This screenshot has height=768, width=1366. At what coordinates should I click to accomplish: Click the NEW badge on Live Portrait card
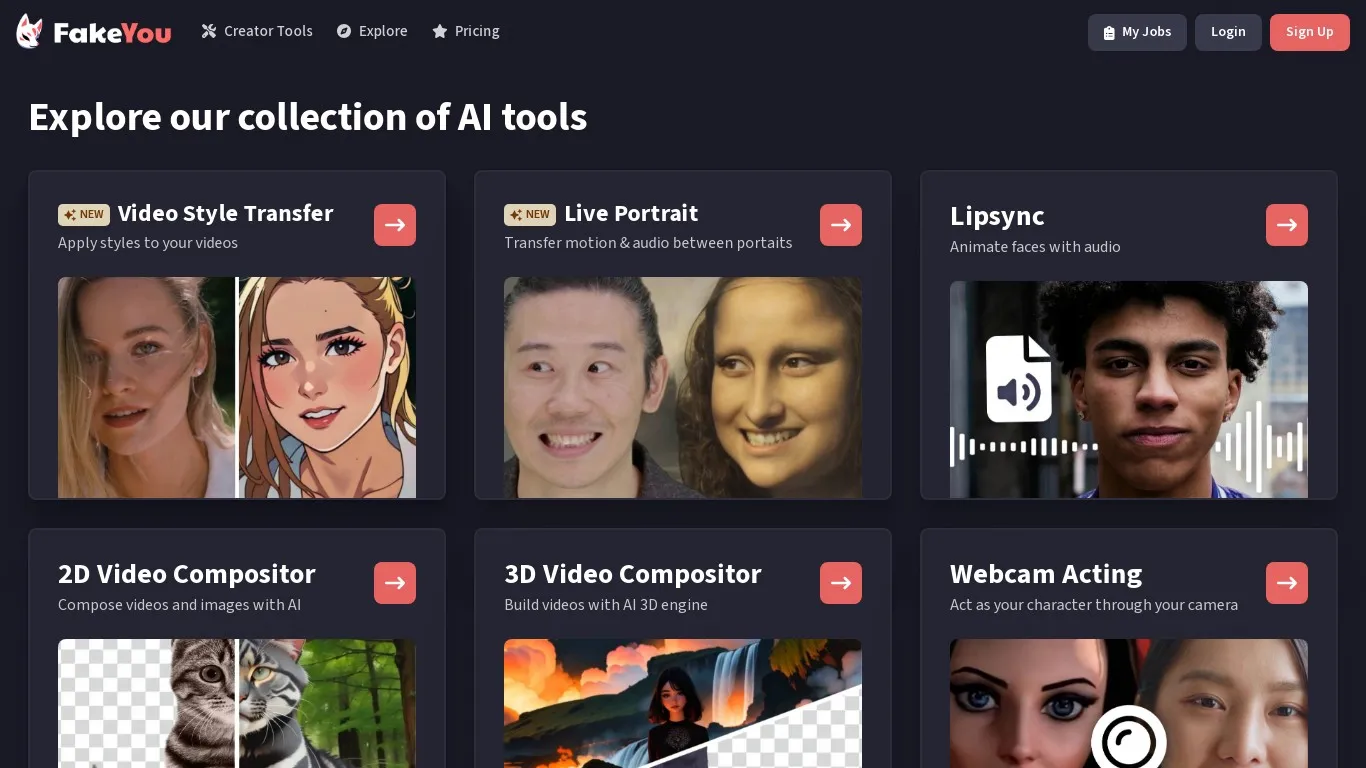coord(530,214)
